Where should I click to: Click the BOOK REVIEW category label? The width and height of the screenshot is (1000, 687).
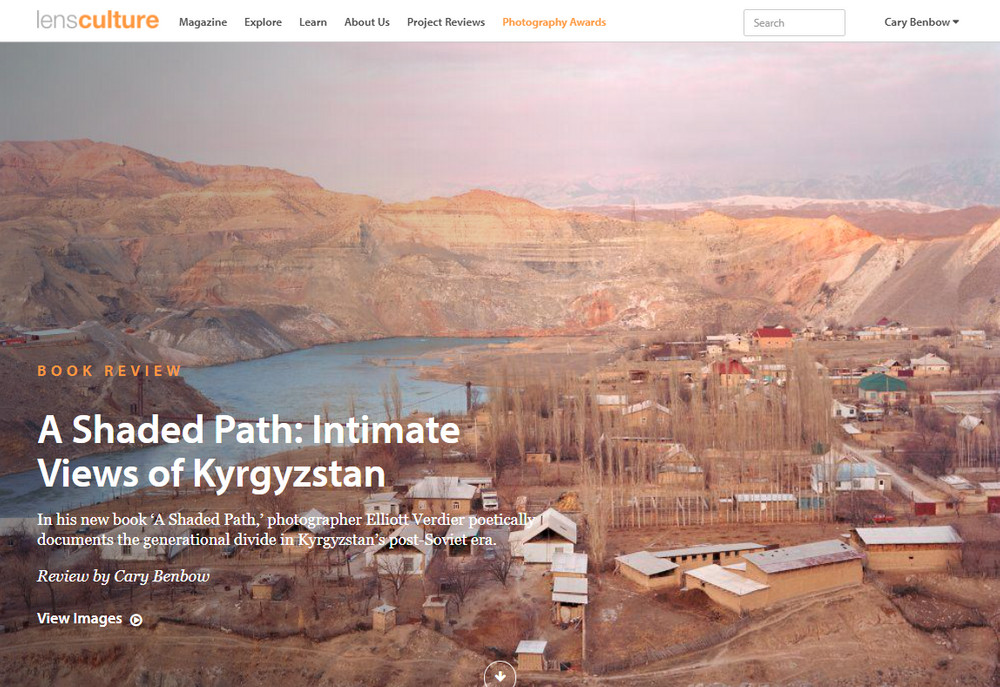point(110,371)
